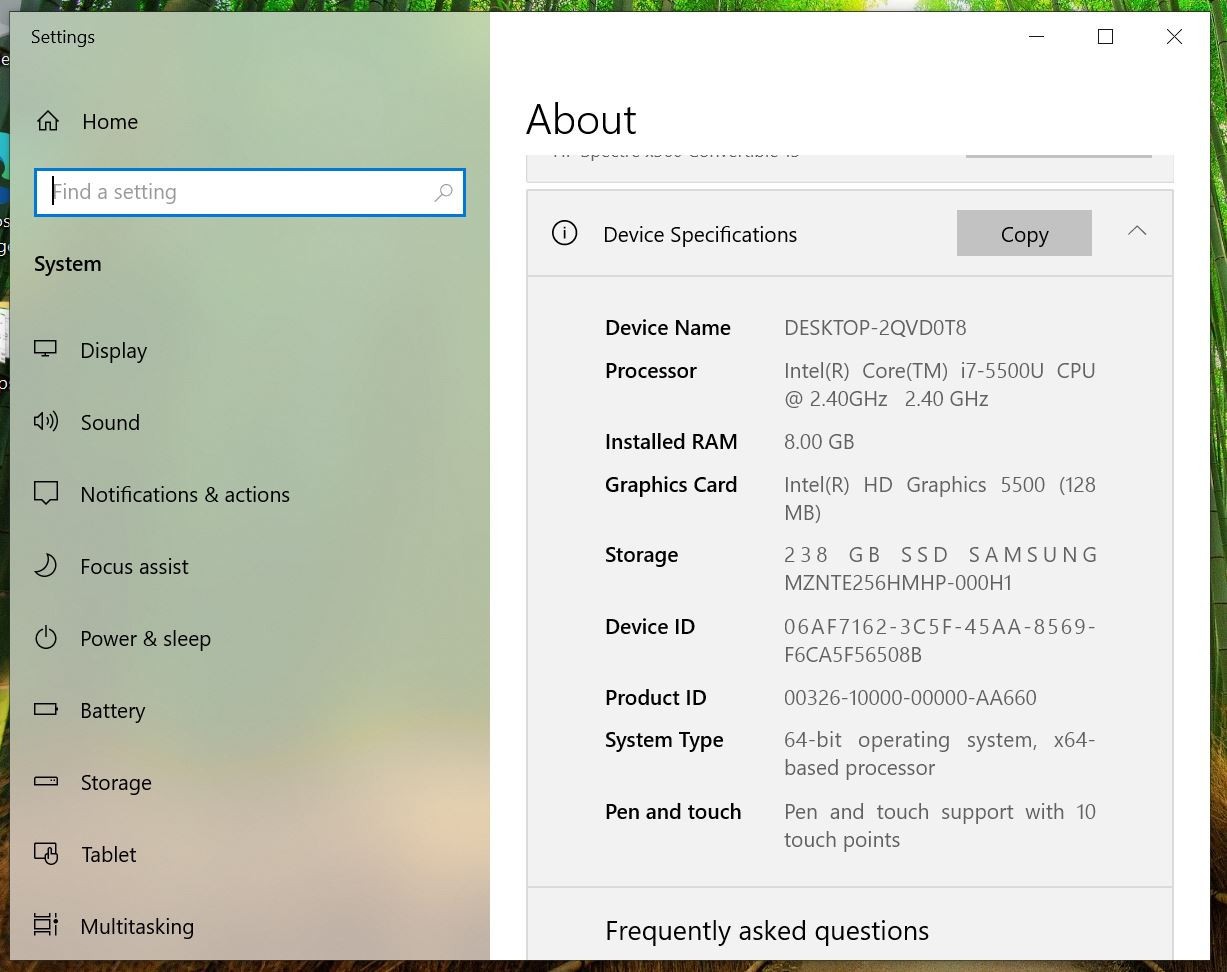
Task: Go to Sound settings
Action: [x=110, y=422]
